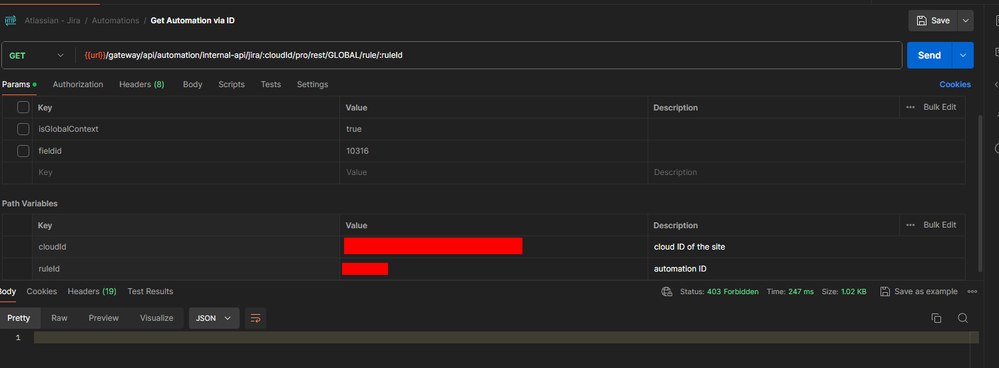The height and width of the screenshot is (368, 999).
Task: Click Save as example
Action: (919, 292)
